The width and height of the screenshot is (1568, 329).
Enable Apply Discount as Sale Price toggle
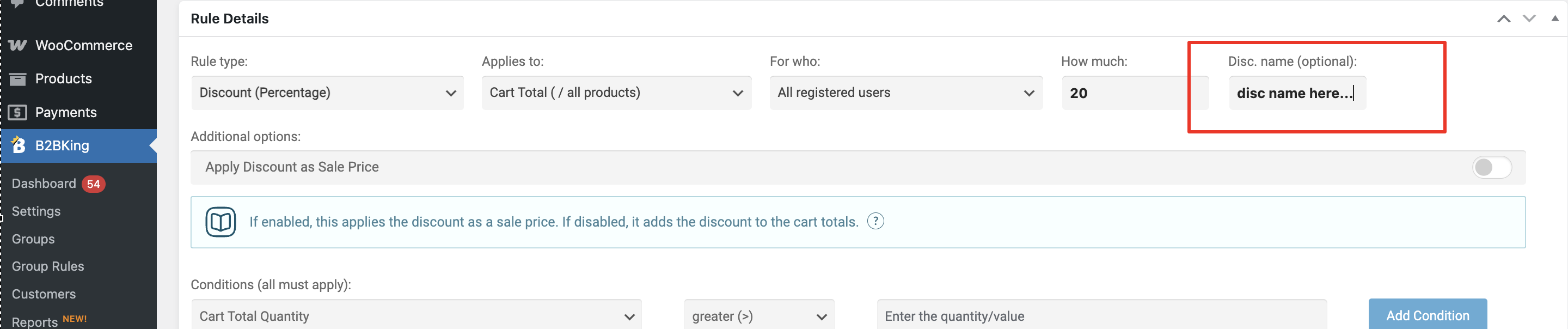click(1491, 167)
